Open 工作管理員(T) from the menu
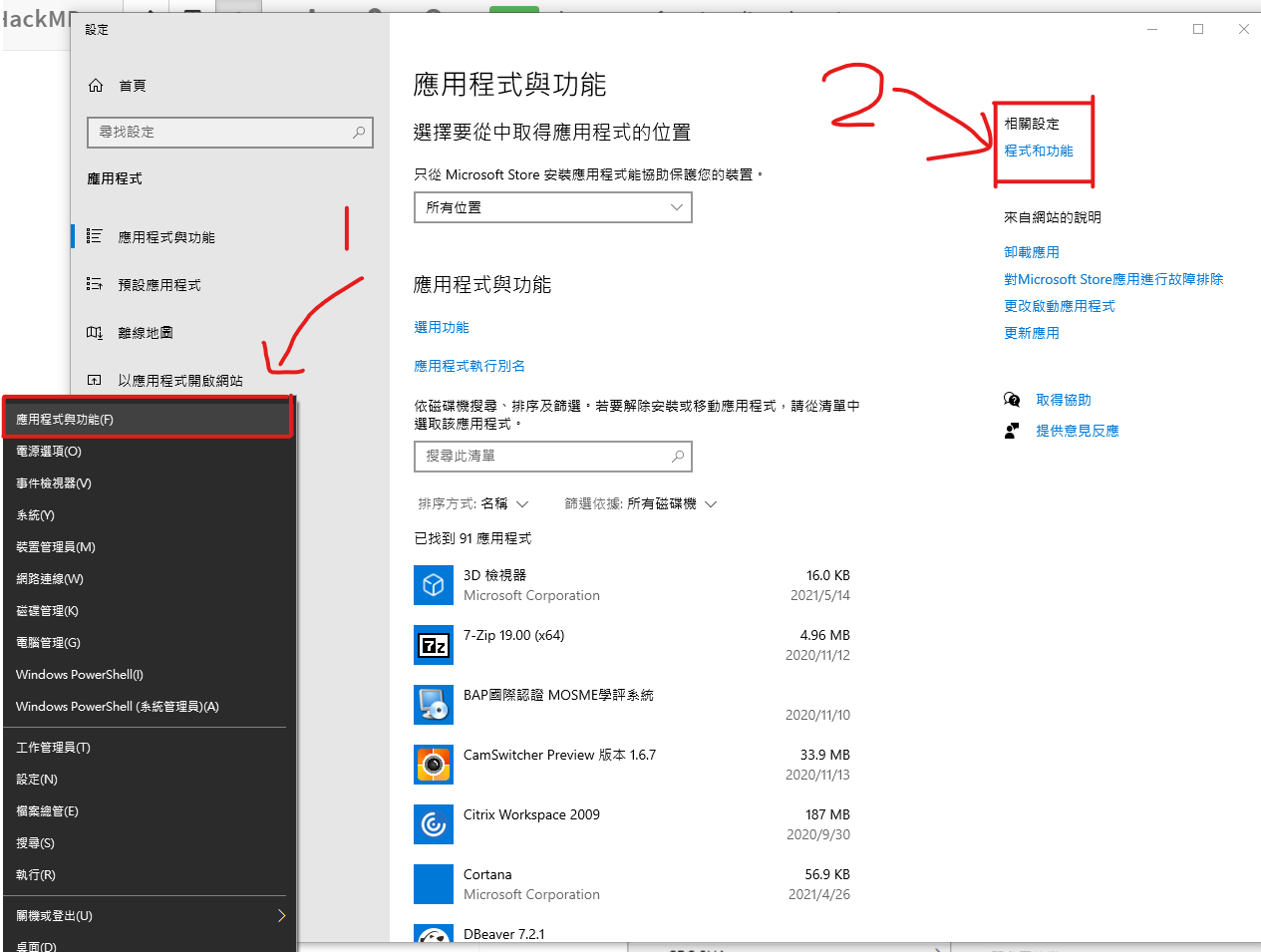Screen dimensions: 1261x952 148,747
